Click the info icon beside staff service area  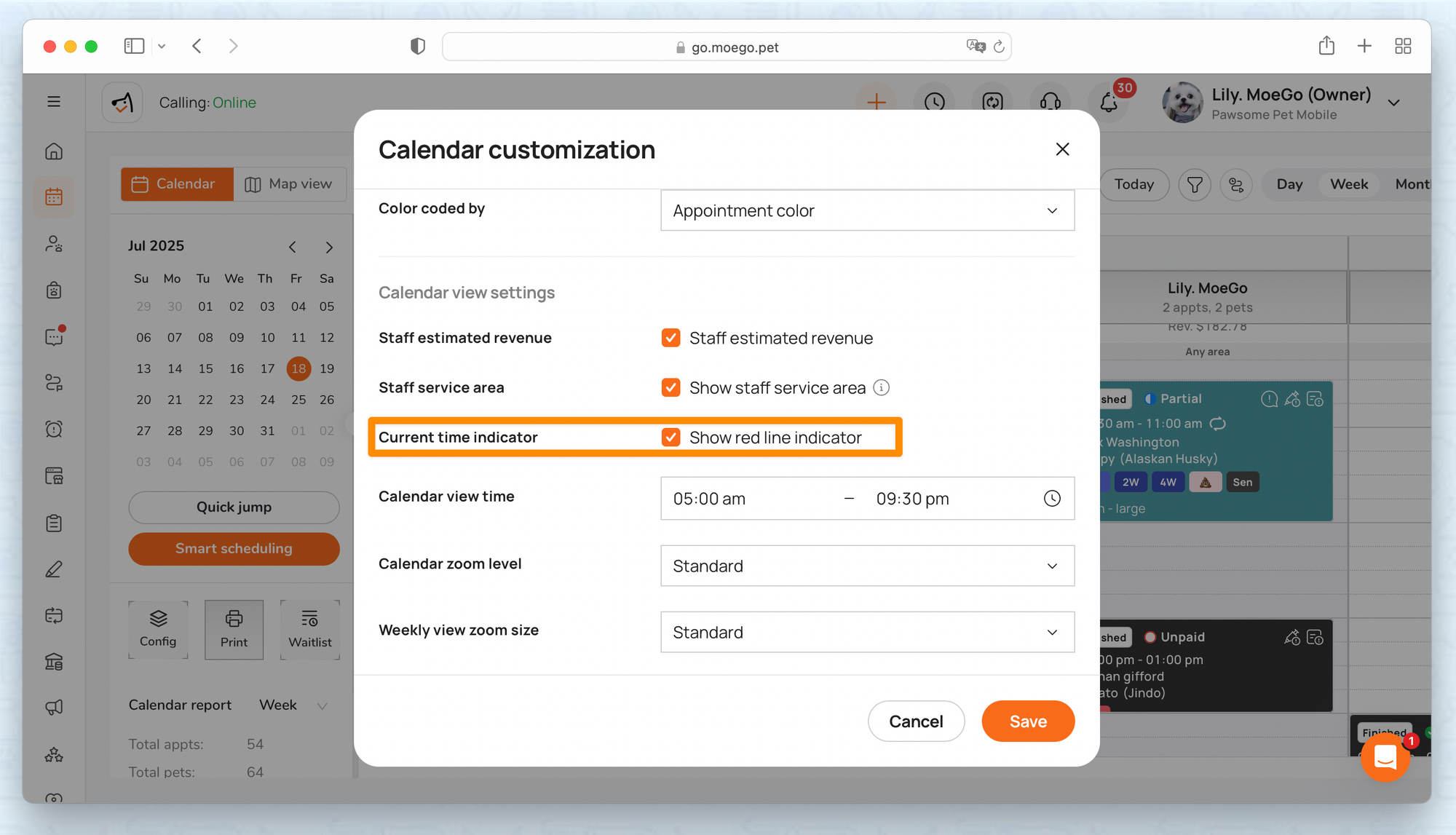tap(882, 388)
